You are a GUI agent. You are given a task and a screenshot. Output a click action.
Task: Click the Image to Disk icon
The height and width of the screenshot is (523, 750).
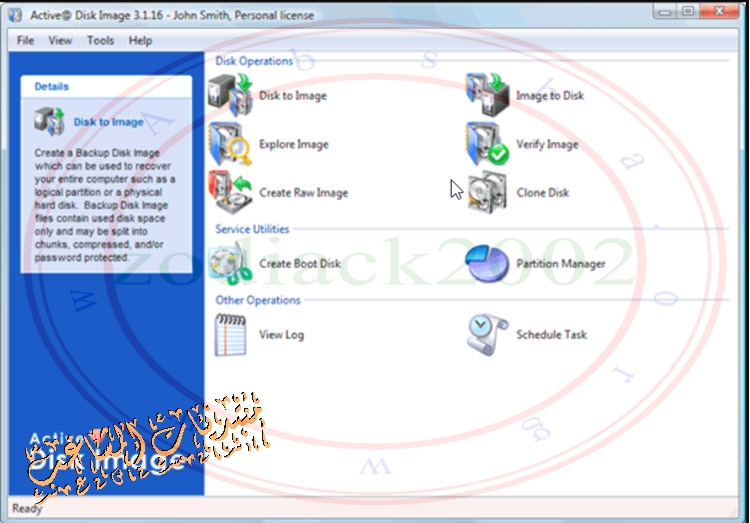(487, 95)
